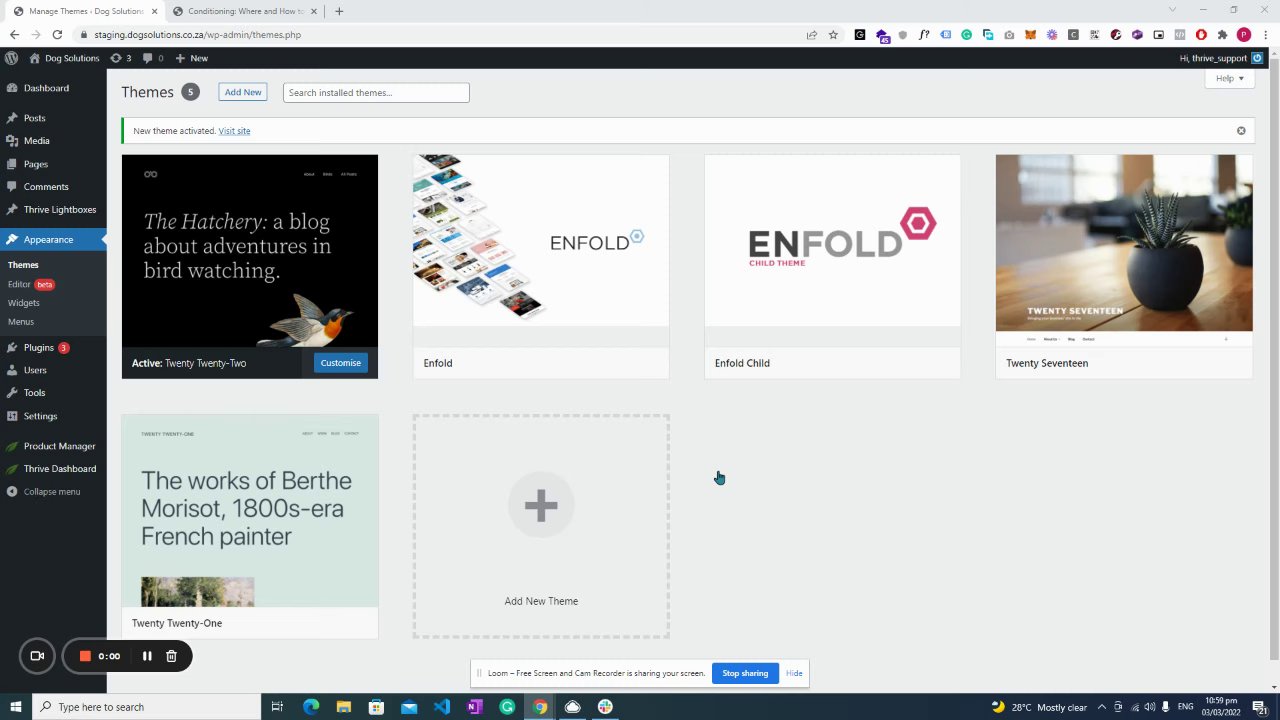Select the Twenty Twenty-Two theme thumbnail
The width and height of the screenshot is (1280, 720).
tap(250, 251)
